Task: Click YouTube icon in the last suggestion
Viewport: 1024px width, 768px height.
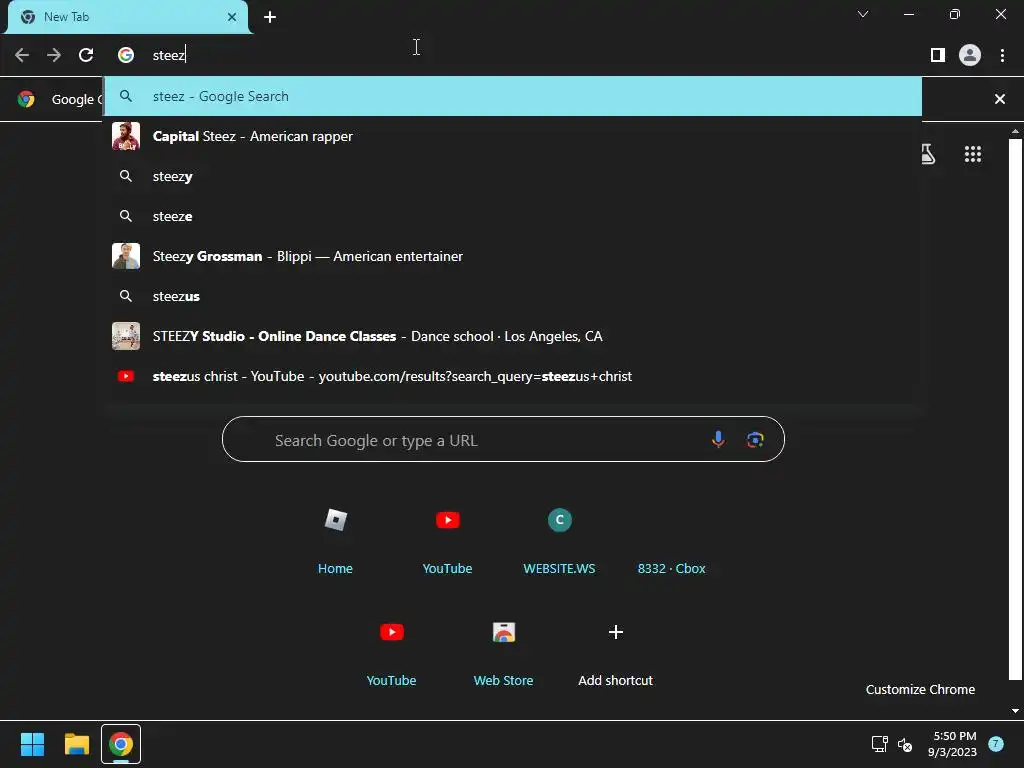Action: tap(126, 376)
